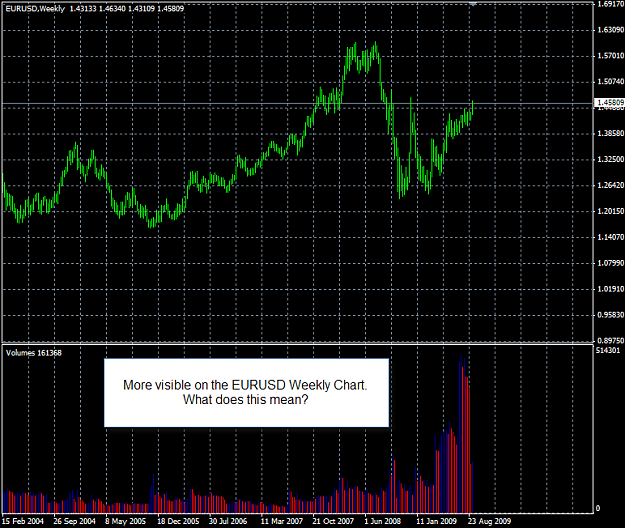Click the 514301 volume scale maximum label

pyautogui.click(x=608, y=351)
